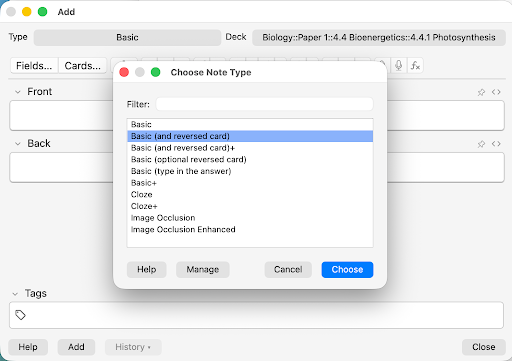Select the Basic+ note type

pos(250,183)
